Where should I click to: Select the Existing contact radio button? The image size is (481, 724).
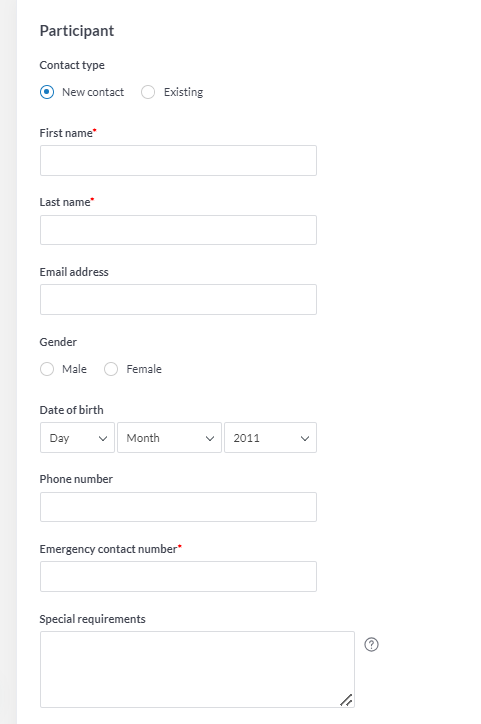[148, 92]
